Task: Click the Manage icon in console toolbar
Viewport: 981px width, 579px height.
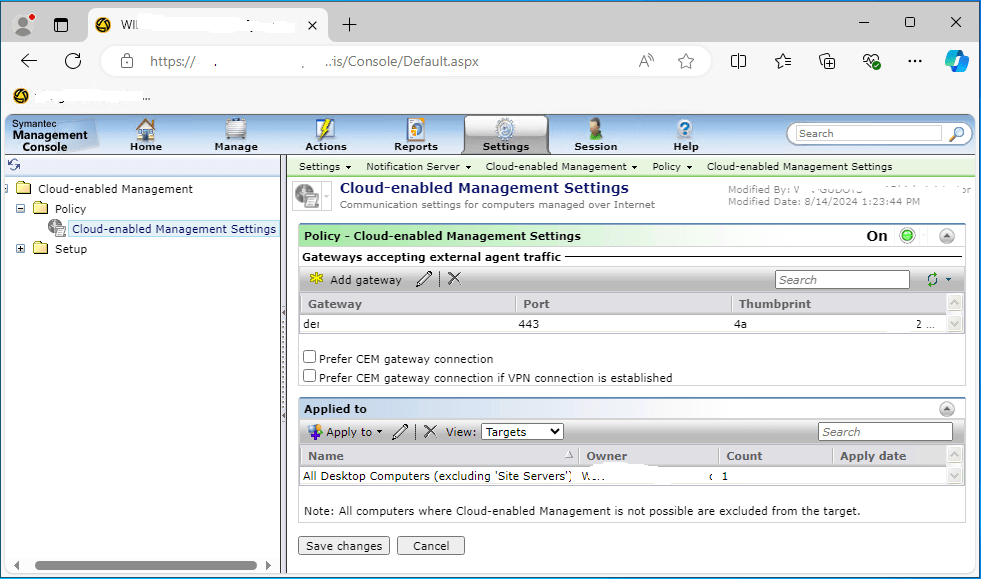Action: (x=236, y=134)
